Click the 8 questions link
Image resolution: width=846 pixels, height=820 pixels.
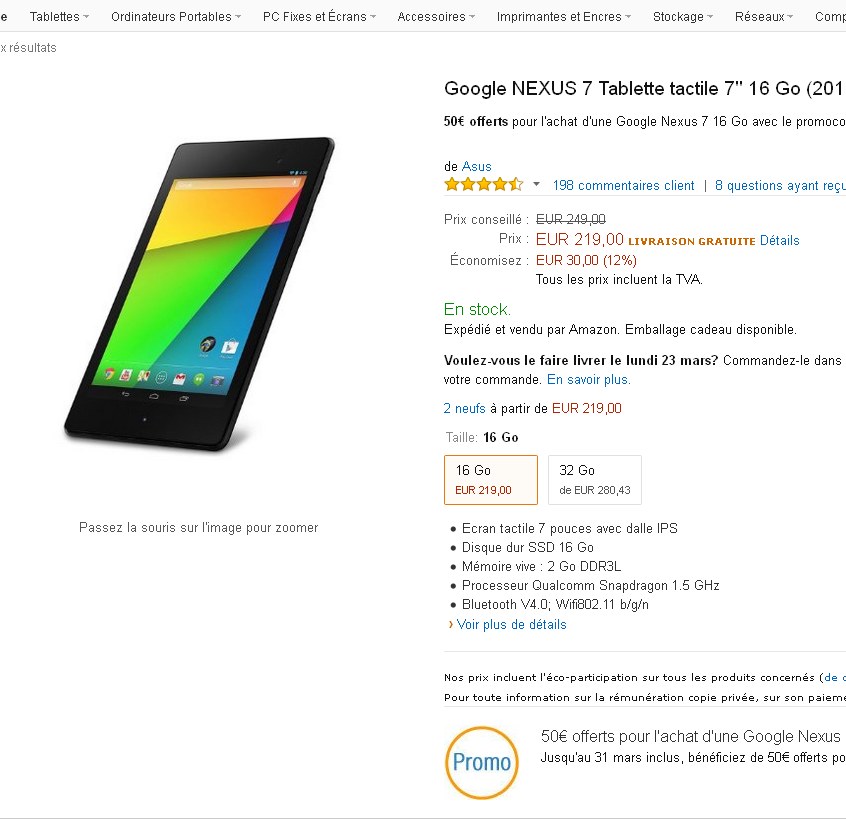(780, 185)
